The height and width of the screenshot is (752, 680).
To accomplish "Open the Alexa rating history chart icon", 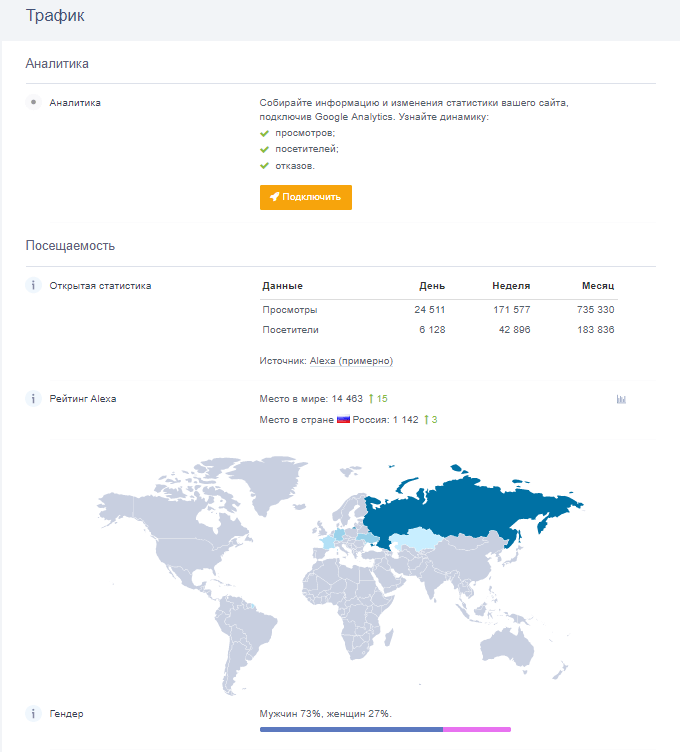I will pyautogui.click(x=621, y=399).
